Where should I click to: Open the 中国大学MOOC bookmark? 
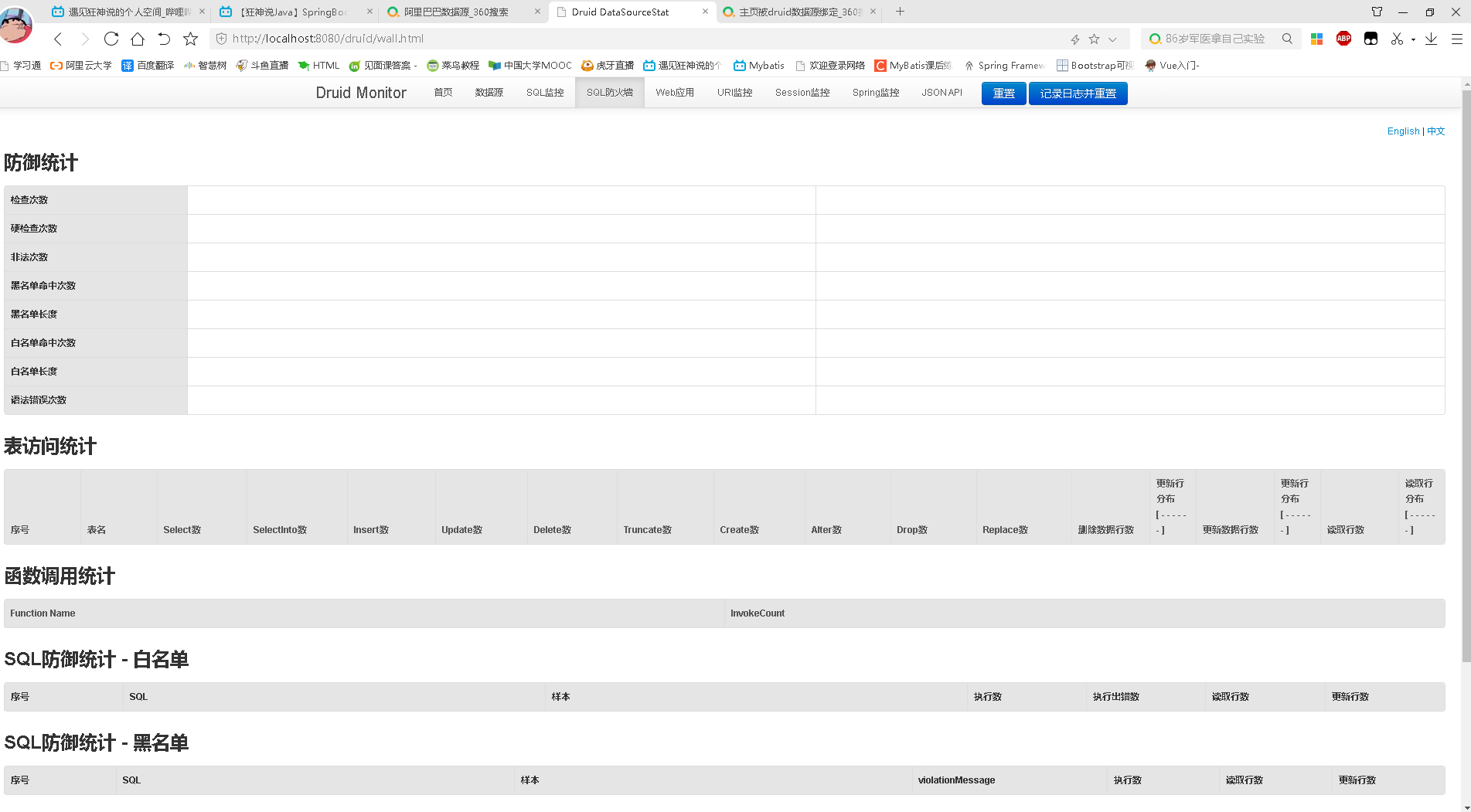(x=529, y=66)
